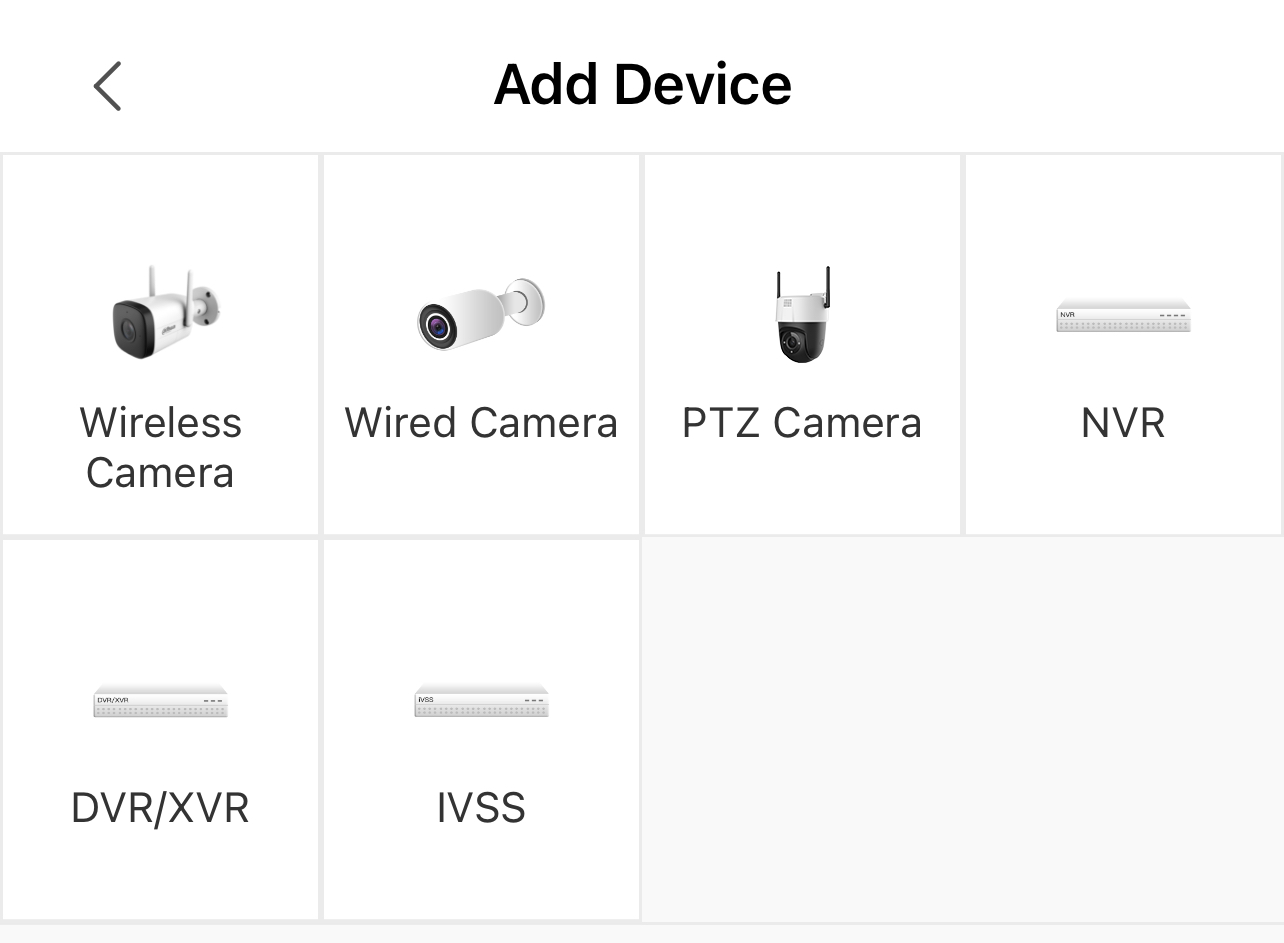
Task: Choose the Wired Camera device image
Action: coord(481,314)
